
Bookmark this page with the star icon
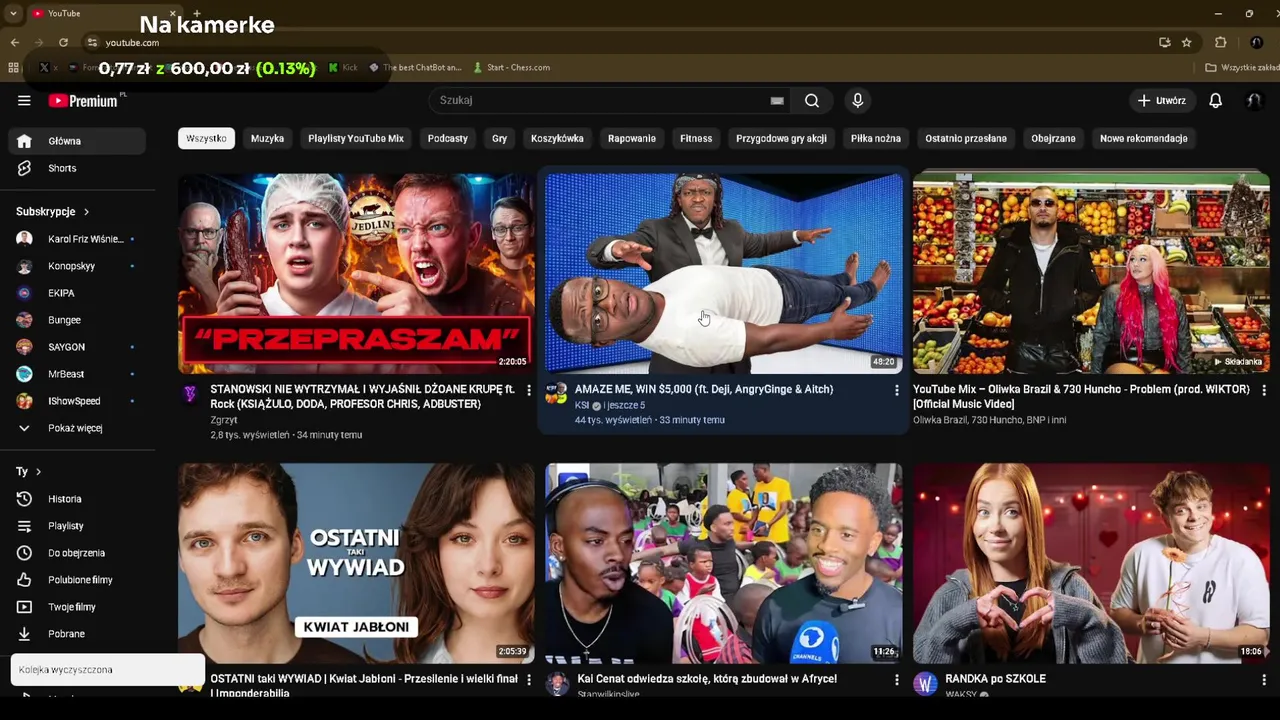point(1186,42)
